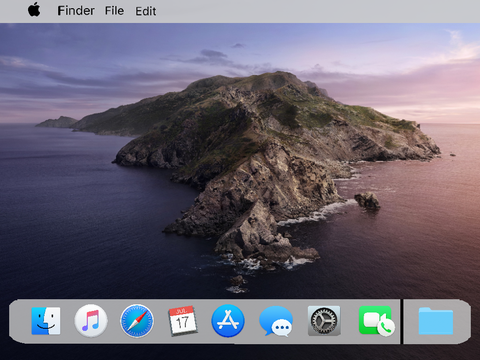480x360 pixels.
Task: Launch the Safari compass icon
Action: (x=137, y=321)
